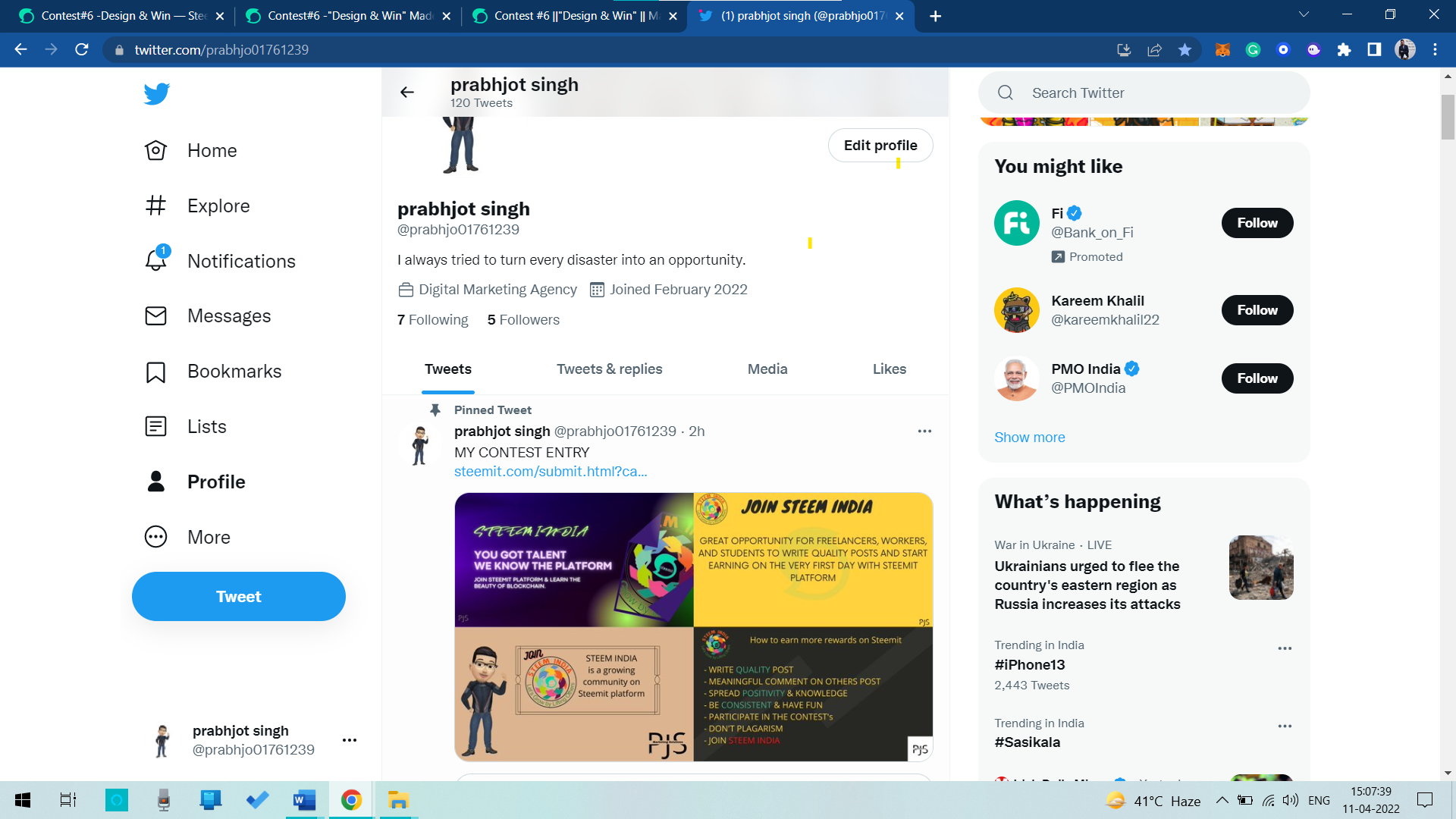
Task: Open the volume control in system tray
Action: pyautogui.click(x=1290, y=800)
